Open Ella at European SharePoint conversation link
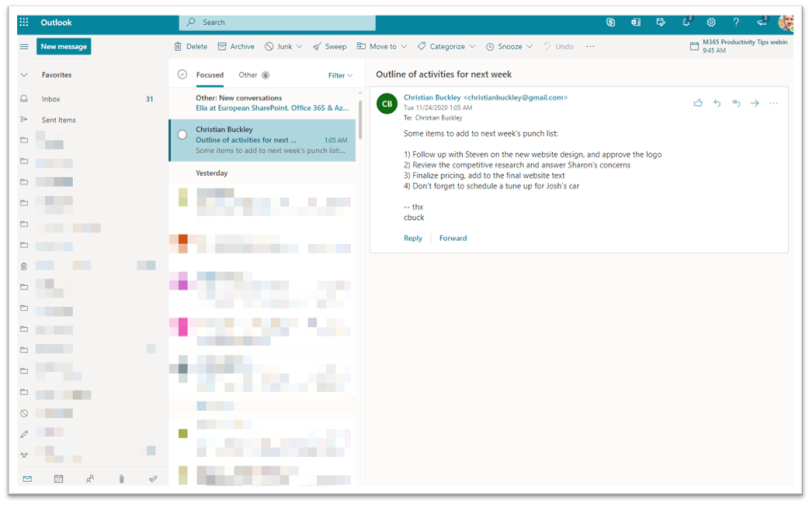The image size is (811, 505). click(x=272, y=108)
